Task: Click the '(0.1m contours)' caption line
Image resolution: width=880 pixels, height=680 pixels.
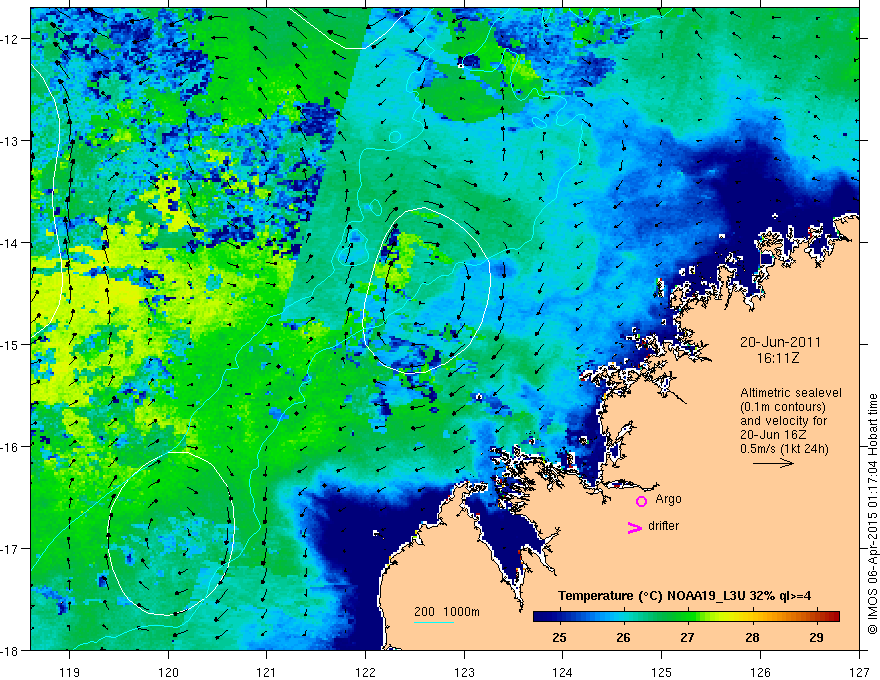Action: [783, 407]
